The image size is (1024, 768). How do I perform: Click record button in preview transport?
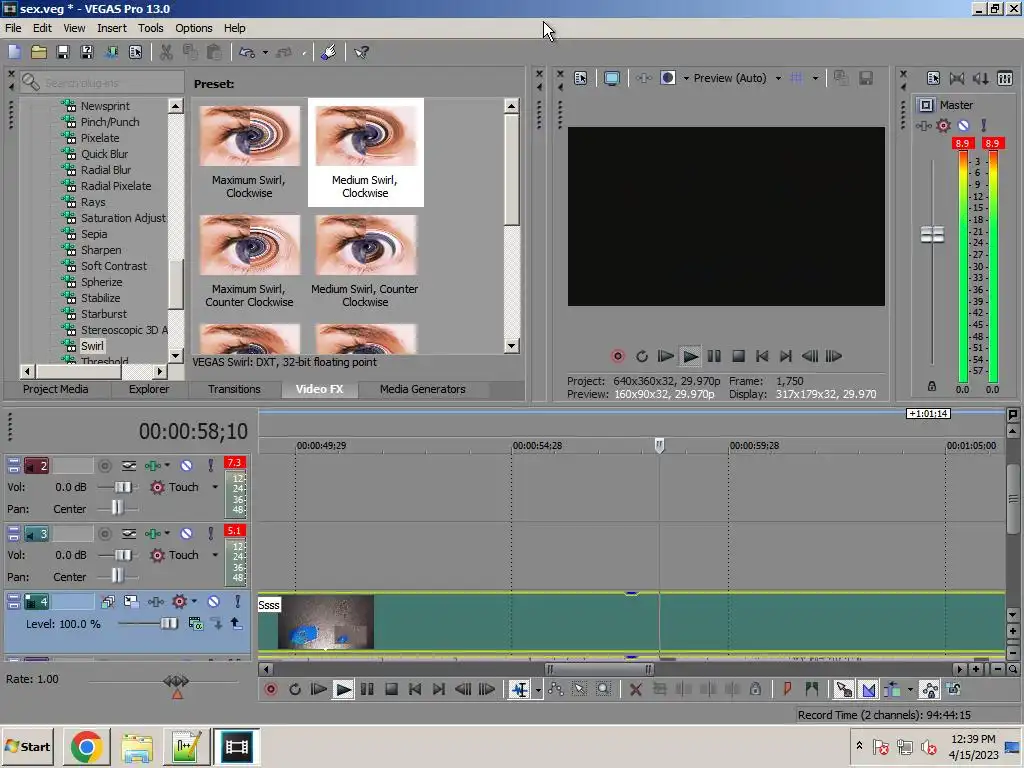point(618,356)
